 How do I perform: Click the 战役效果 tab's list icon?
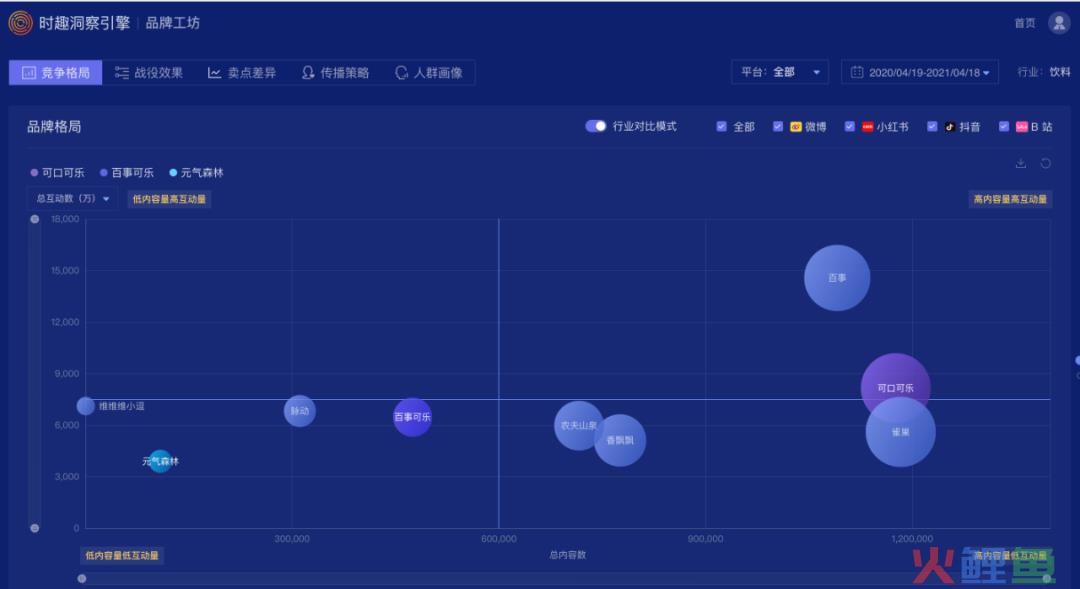coord(122,72)
